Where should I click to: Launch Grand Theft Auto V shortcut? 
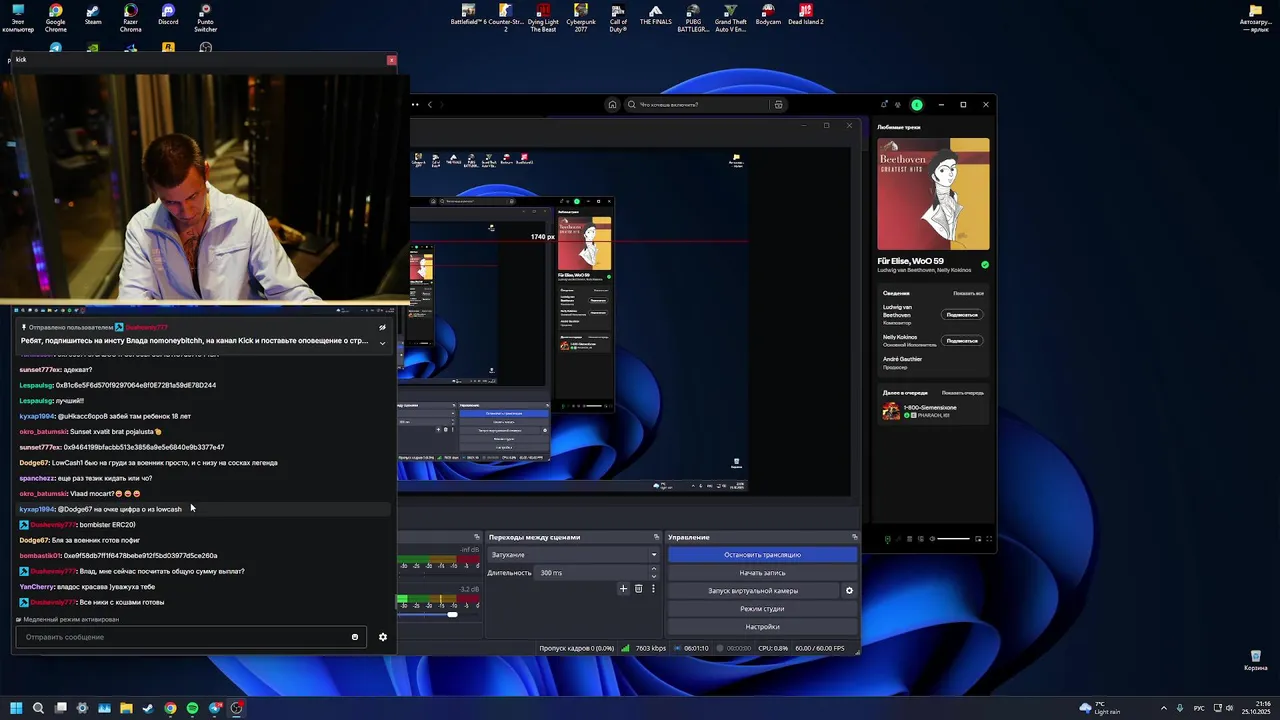point(731,17)
